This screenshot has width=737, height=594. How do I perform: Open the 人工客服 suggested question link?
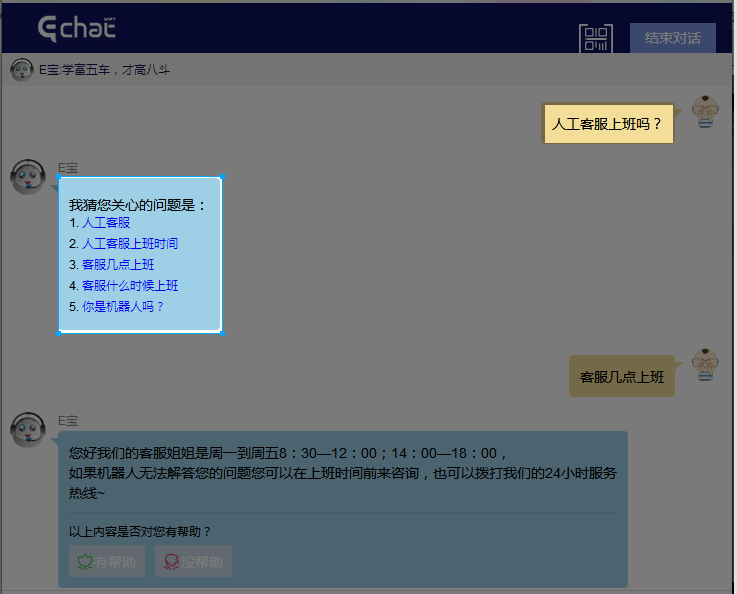click(106, 223)
